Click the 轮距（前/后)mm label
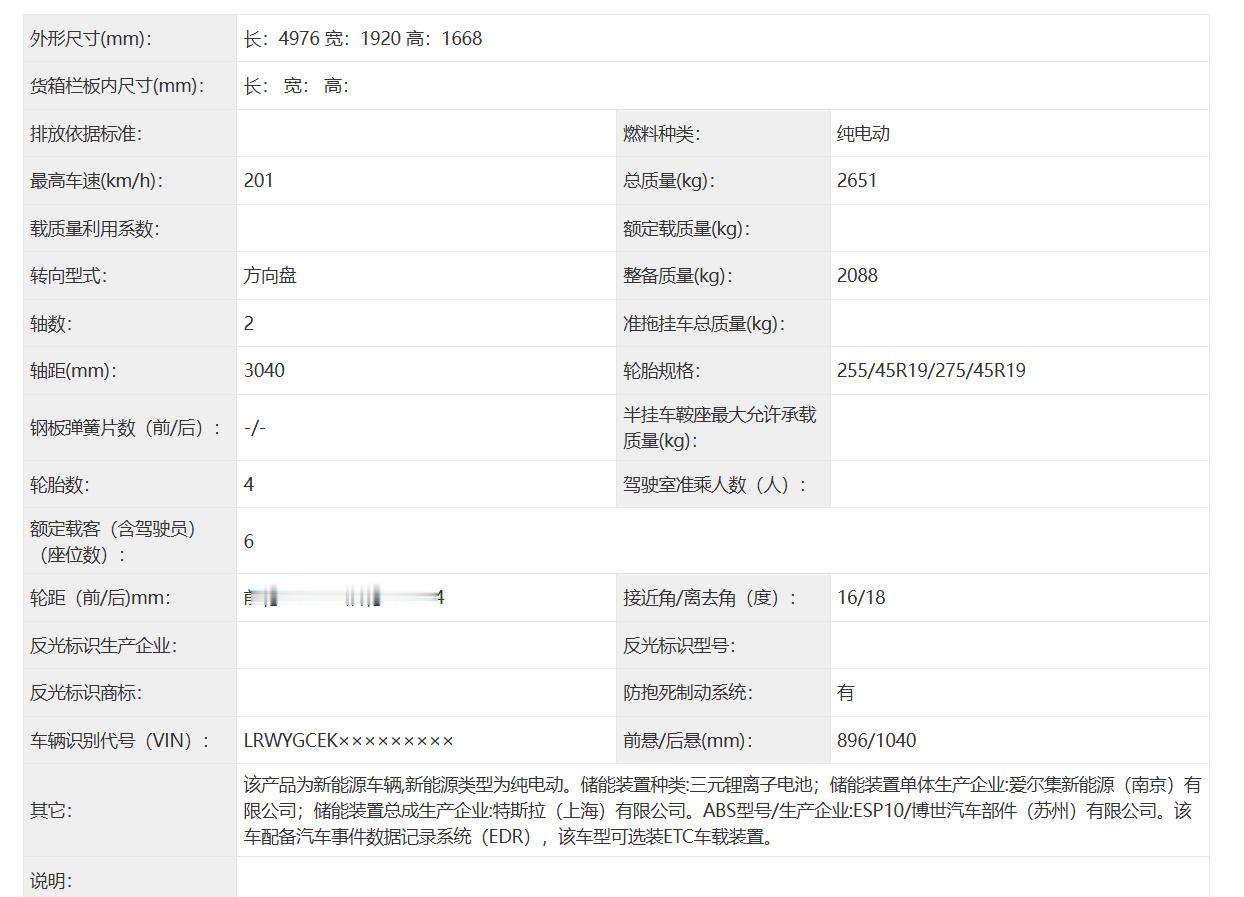The height and width of the screenshot is (897, 1244). coord(101,598)
